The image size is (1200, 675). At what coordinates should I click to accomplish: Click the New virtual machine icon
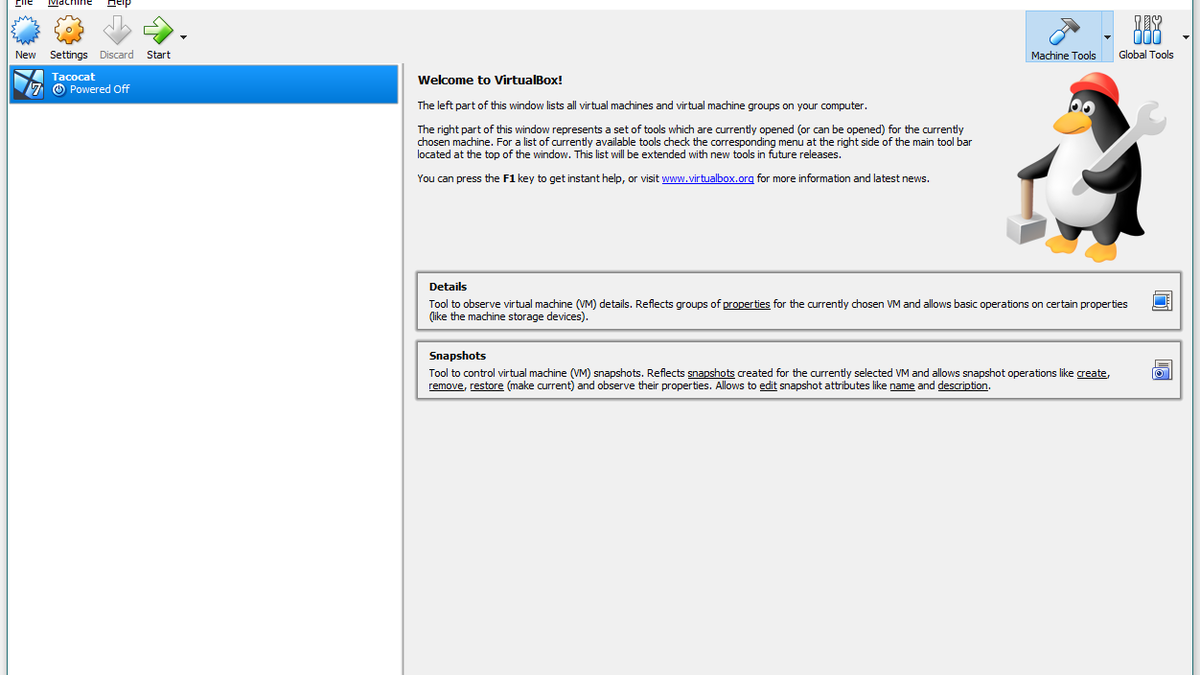[25, 31]
